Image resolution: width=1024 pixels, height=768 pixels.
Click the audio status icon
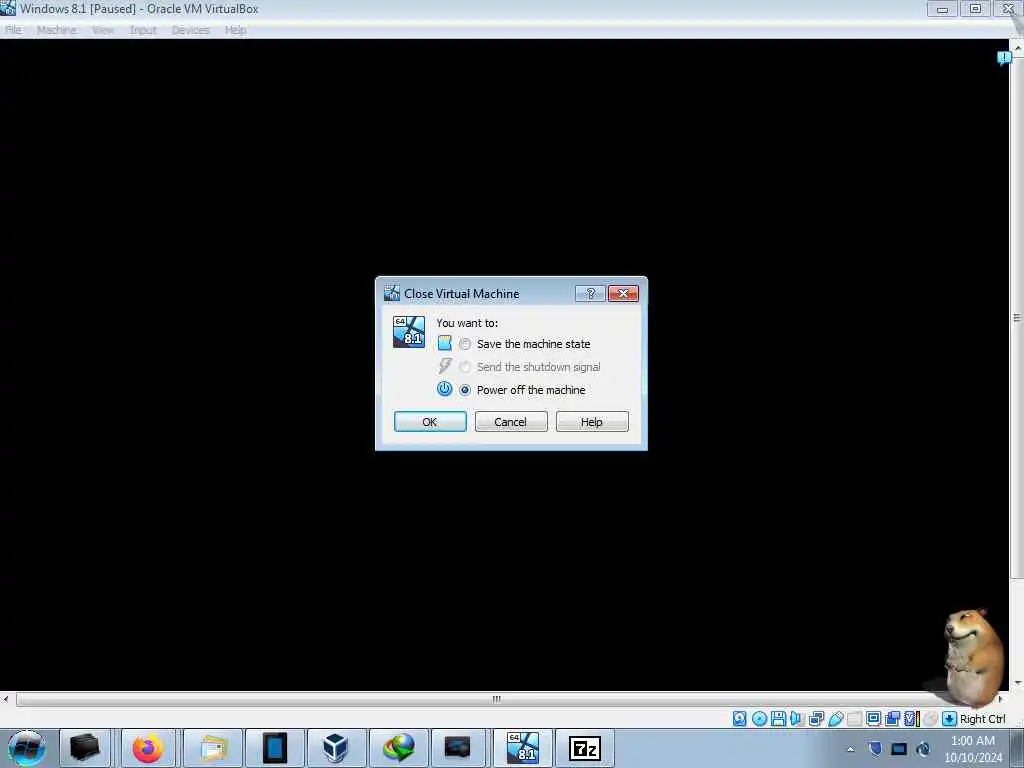pos(797,719)
